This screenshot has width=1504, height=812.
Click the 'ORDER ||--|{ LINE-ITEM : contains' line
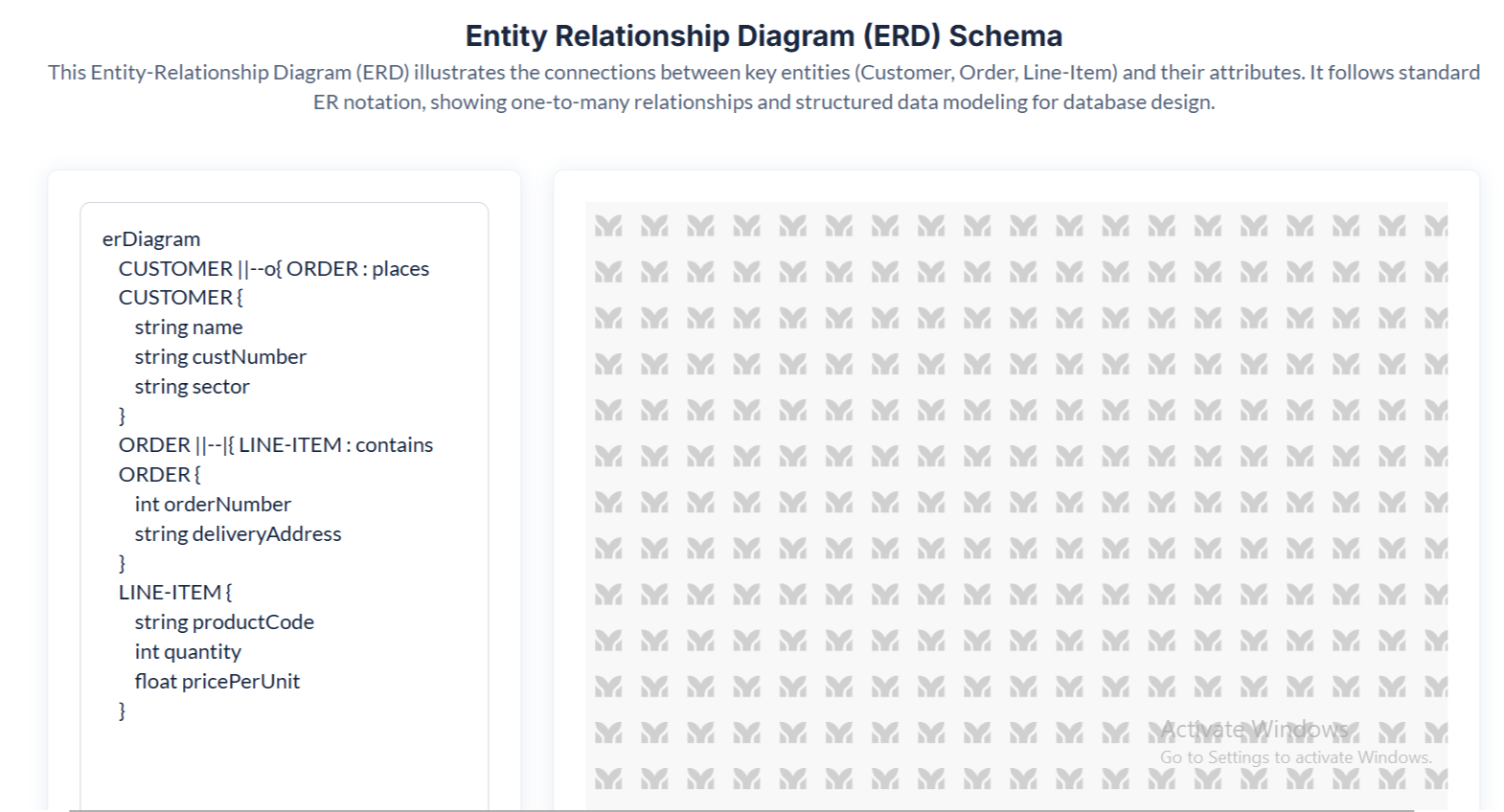coord(275,445)
